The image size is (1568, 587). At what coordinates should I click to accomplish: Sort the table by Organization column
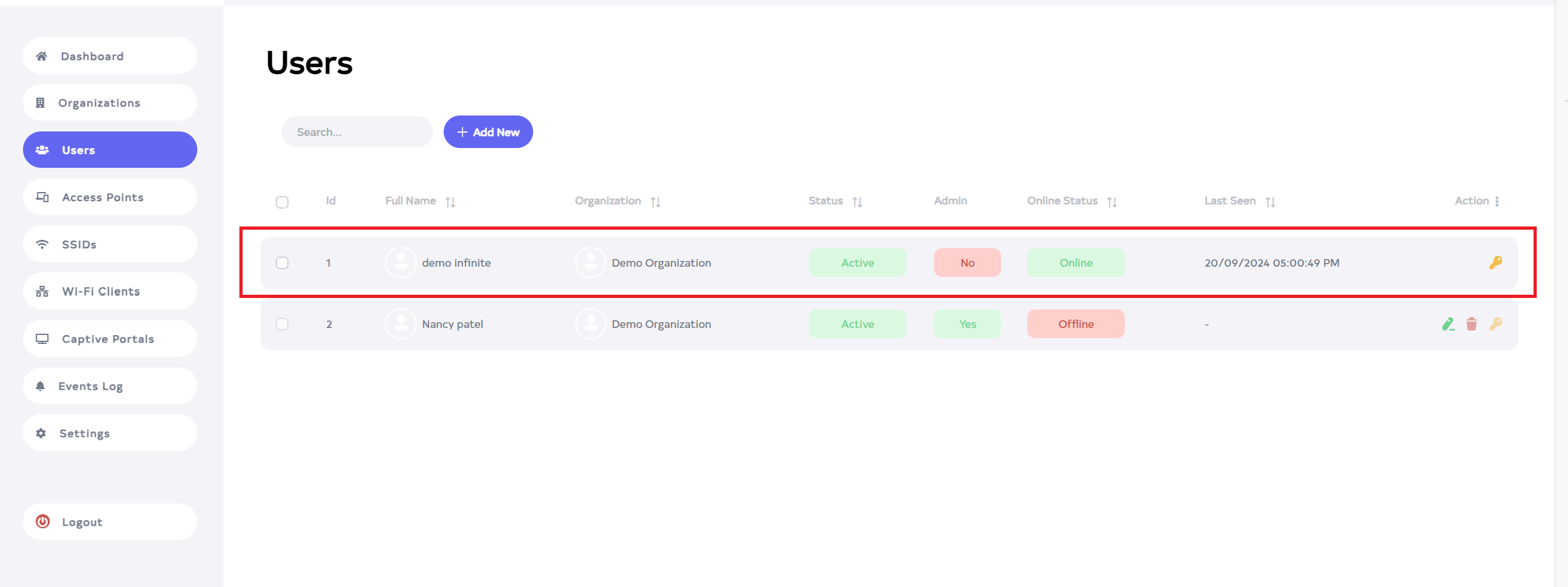click(655, 202)
